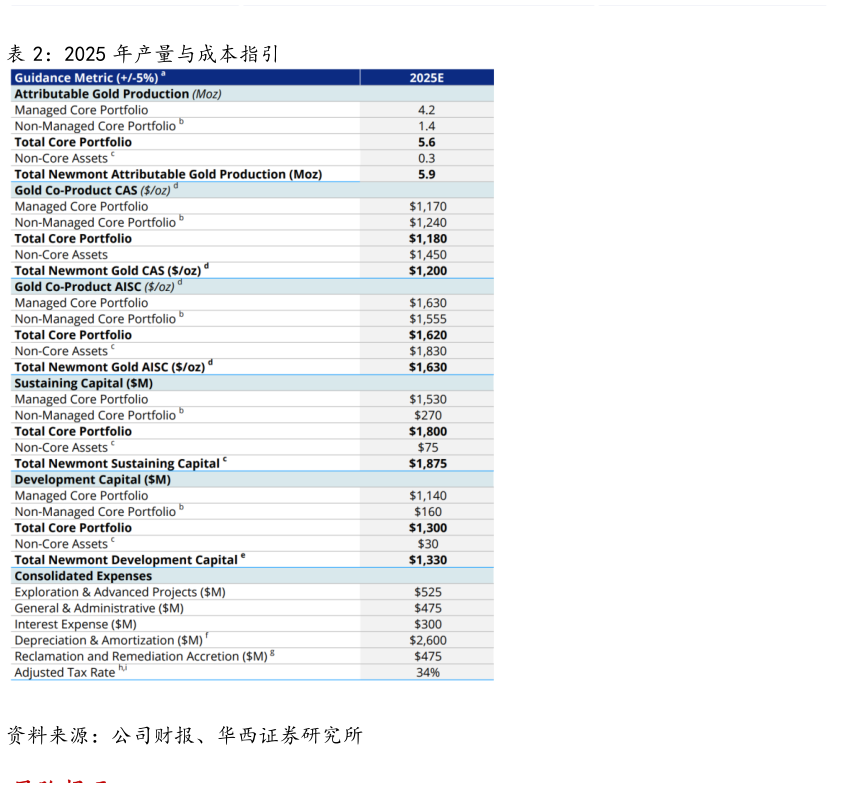Image resolution: width=842 pixels, height=788 pixels.
Task: Select the 34% Adjusted Tax Rate value
Action: pos(427,672)
